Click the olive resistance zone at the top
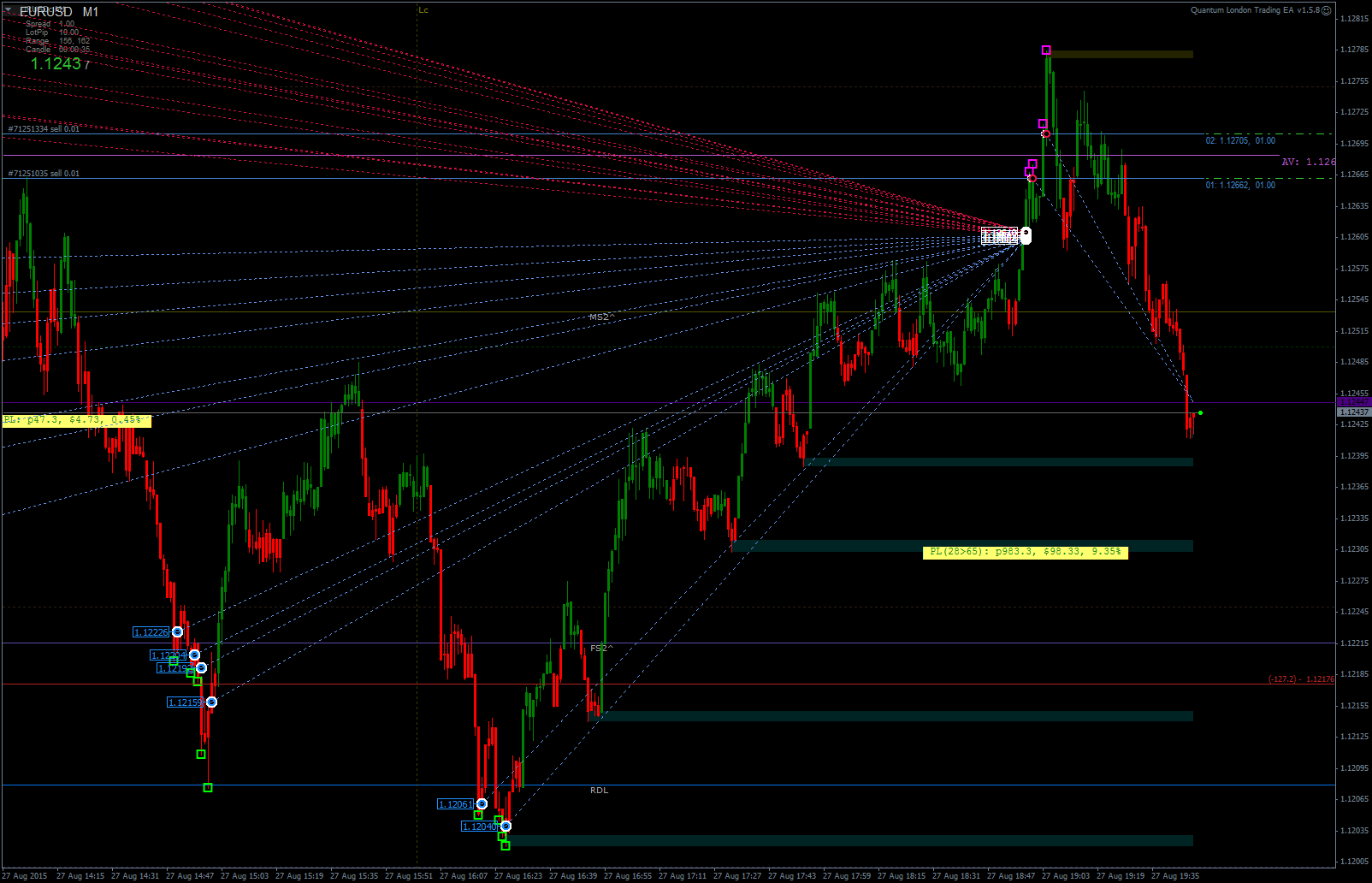Screen dimensions: 1372x883 (1121, 54)
